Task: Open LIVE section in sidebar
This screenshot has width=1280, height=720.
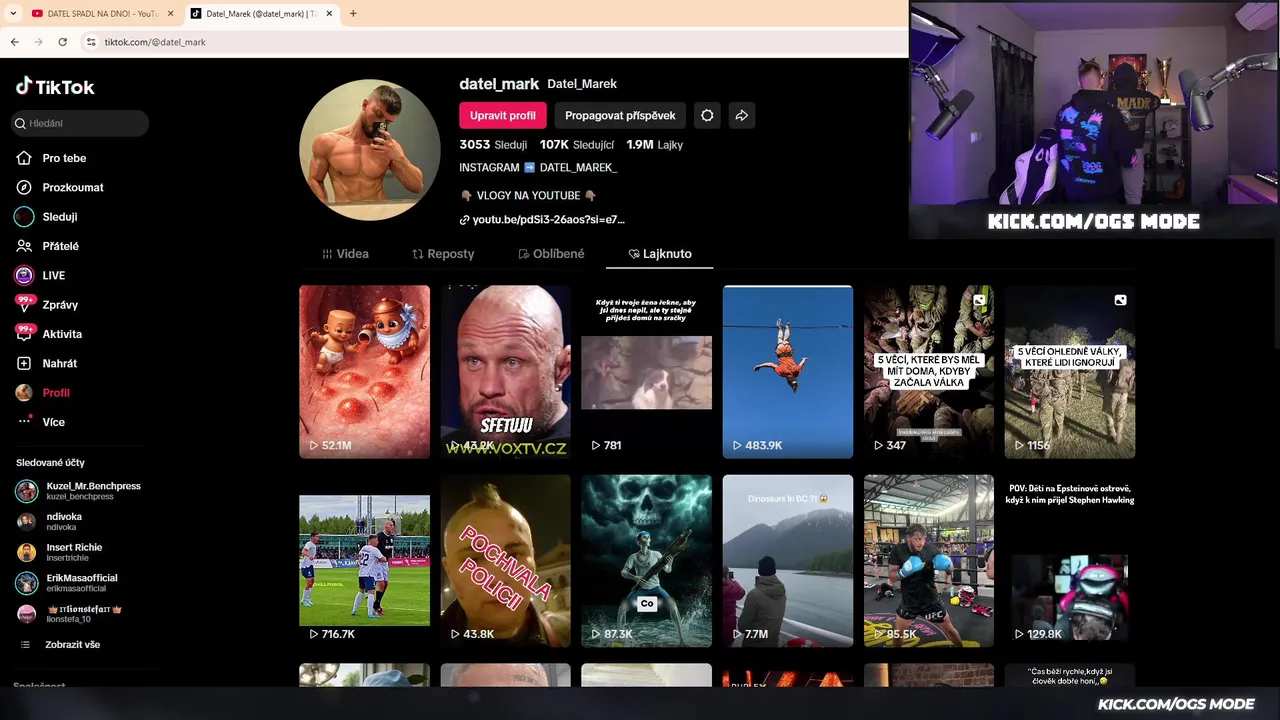Action: [x=40, y=275]
